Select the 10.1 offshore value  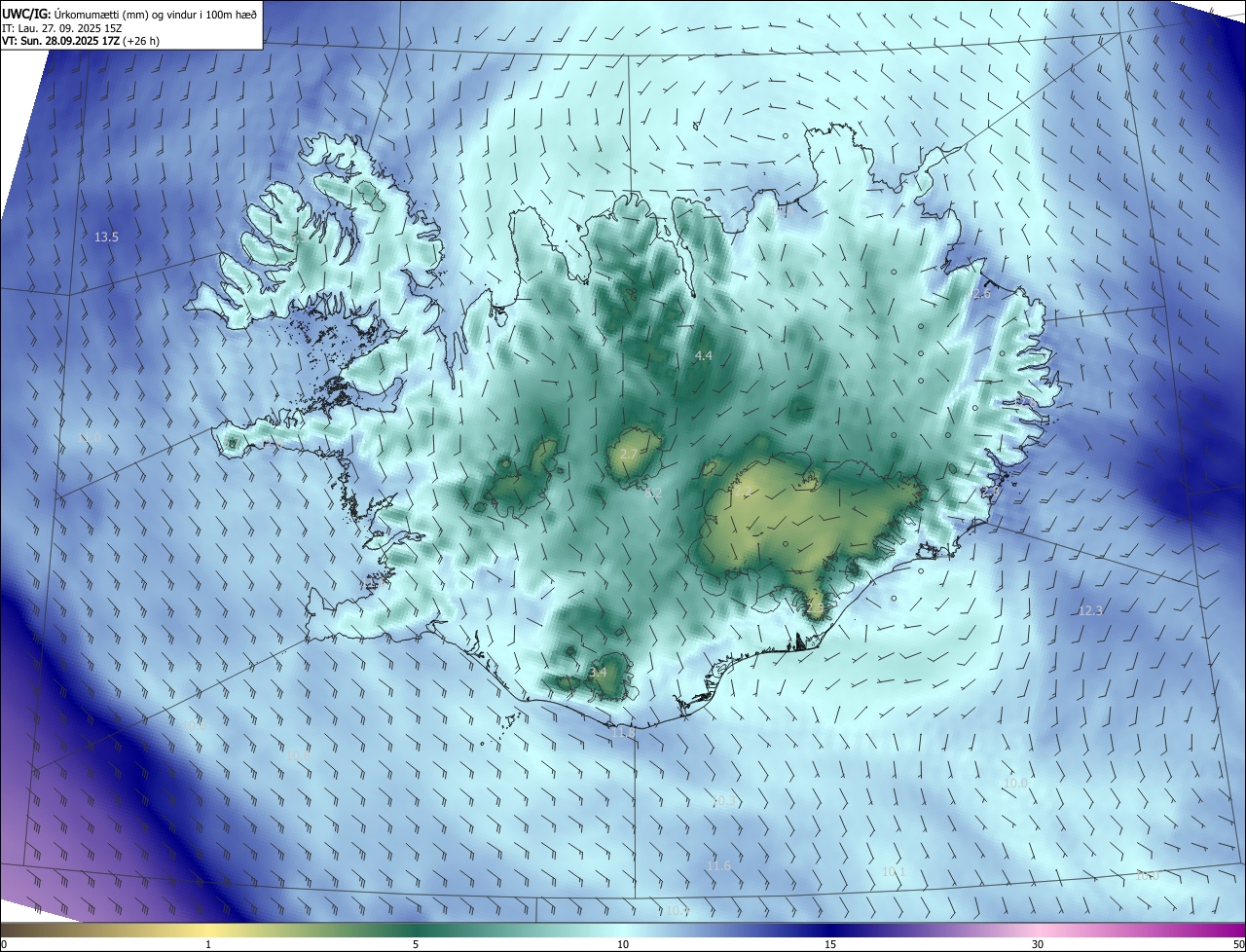coord(893,872)
